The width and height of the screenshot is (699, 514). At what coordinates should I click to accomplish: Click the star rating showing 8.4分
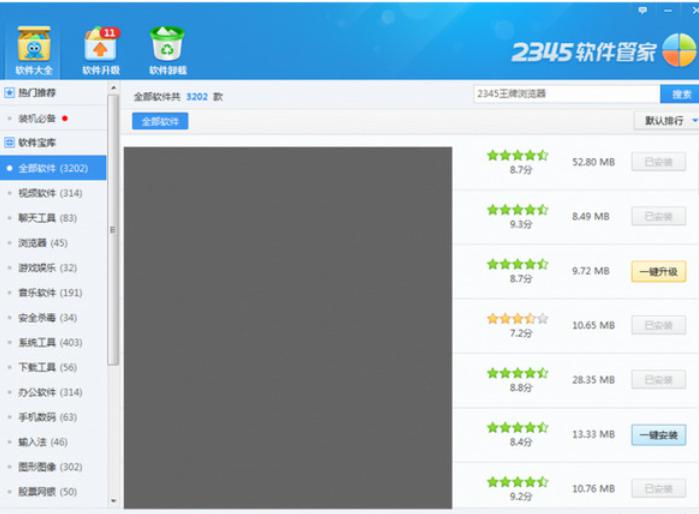[518, 428]
